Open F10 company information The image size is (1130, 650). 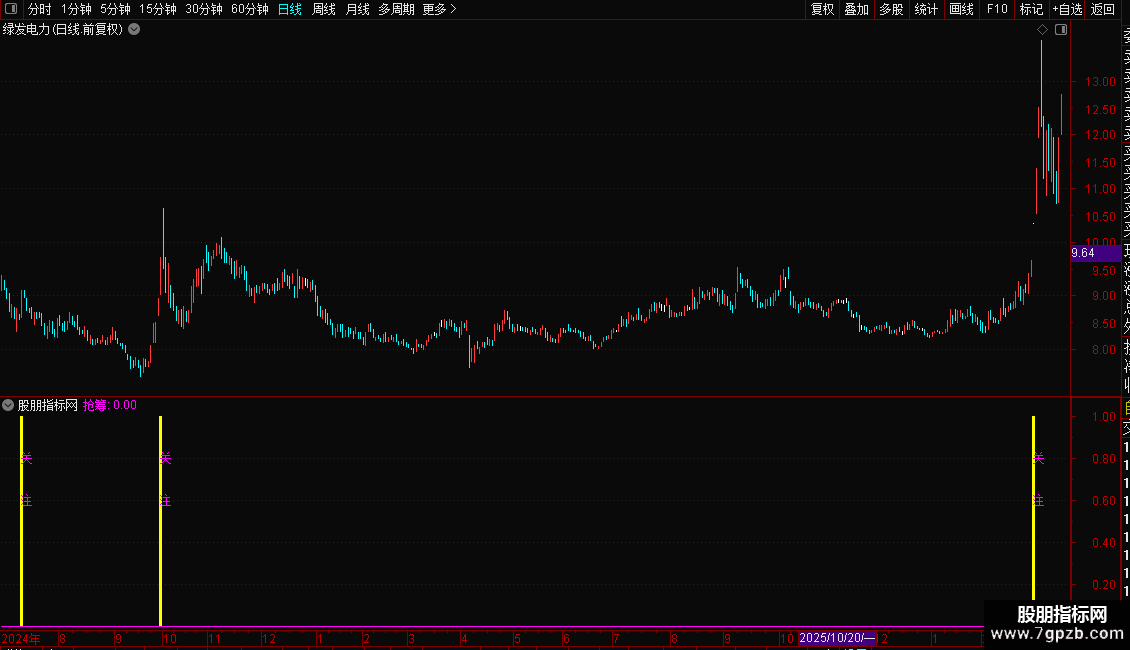tap(997, 9)
